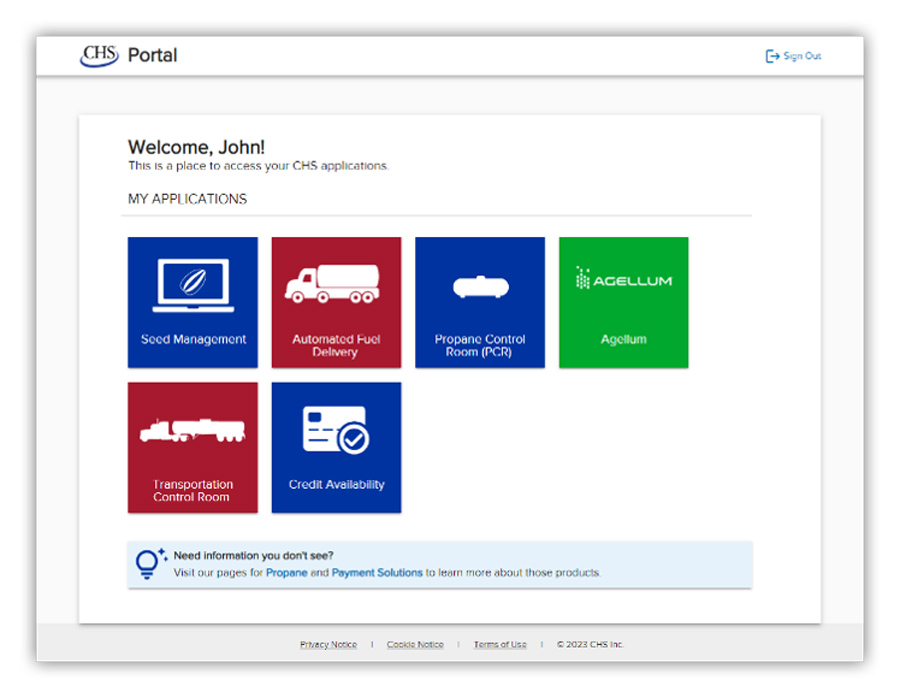The image size is (900, 698).
Task: View the Terms of Use link
Action: tap(500, 645)
